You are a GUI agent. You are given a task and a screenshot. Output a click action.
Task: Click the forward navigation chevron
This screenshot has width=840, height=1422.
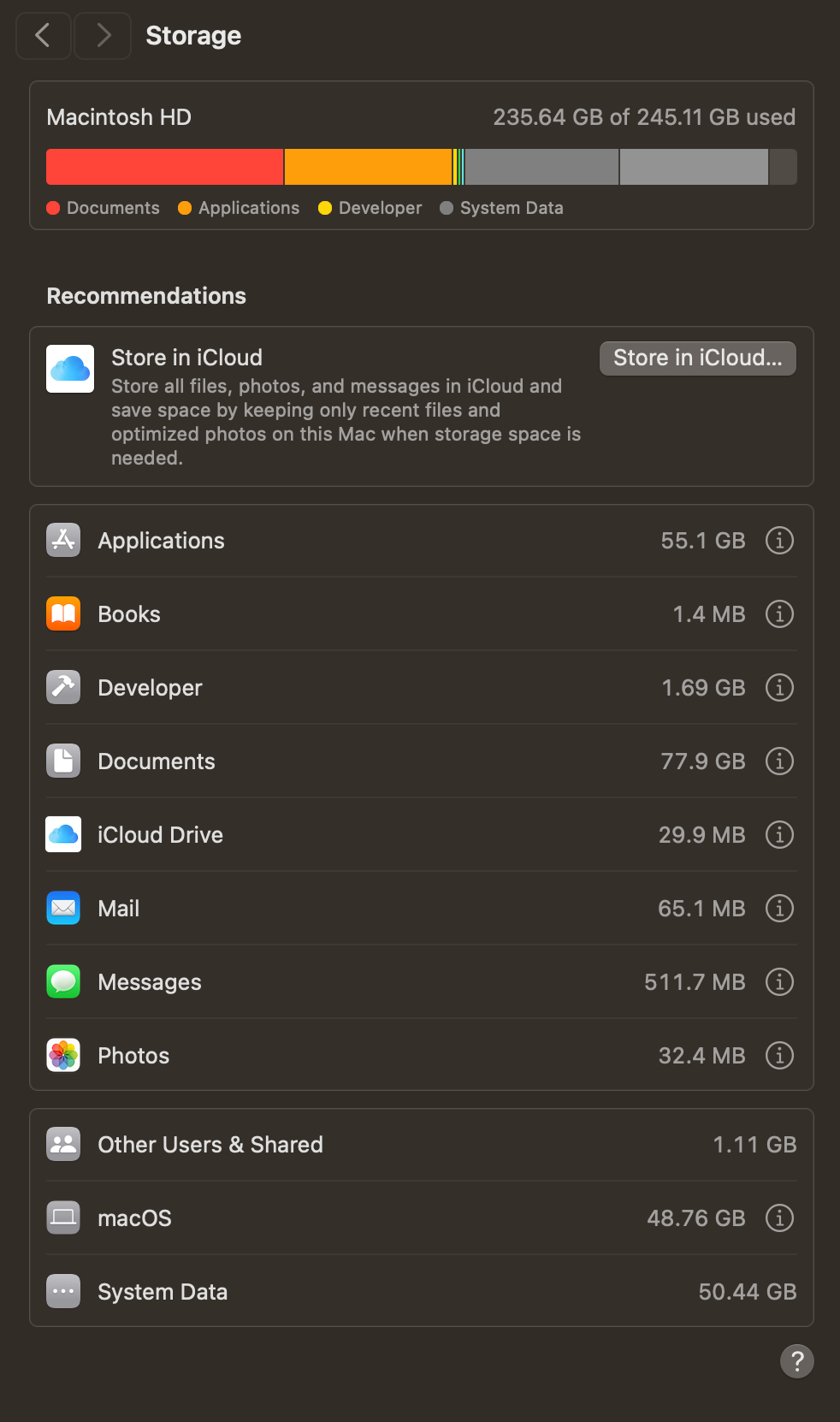[x=103, y=36]
